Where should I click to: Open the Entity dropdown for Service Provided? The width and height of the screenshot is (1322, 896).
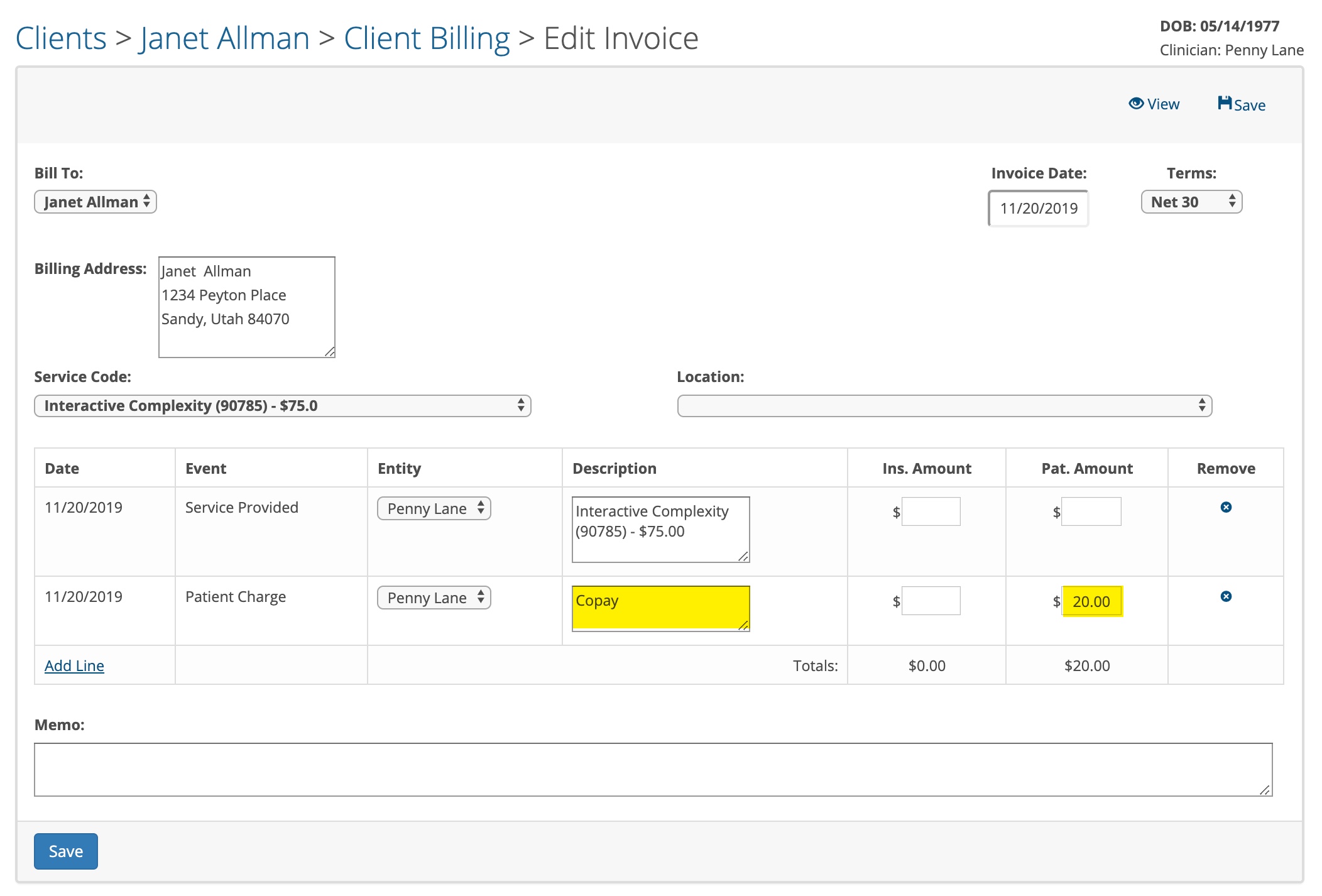pyautogui.click(x=433, y=508)
